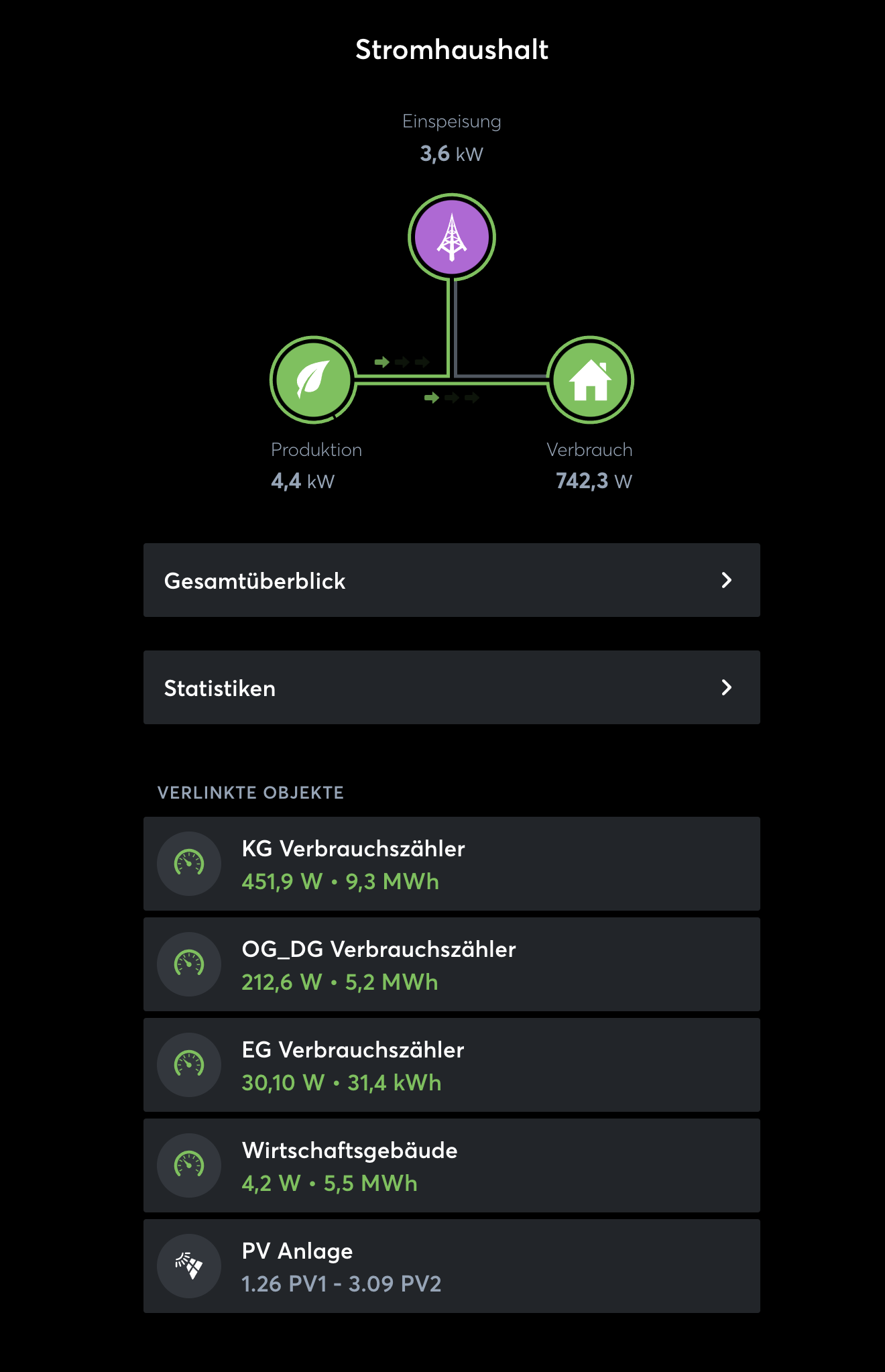This screenshot has width=885, height=1372.
Task: Open the OG_DG Verbrauchszähler linked object
Action: click(469, 964)
